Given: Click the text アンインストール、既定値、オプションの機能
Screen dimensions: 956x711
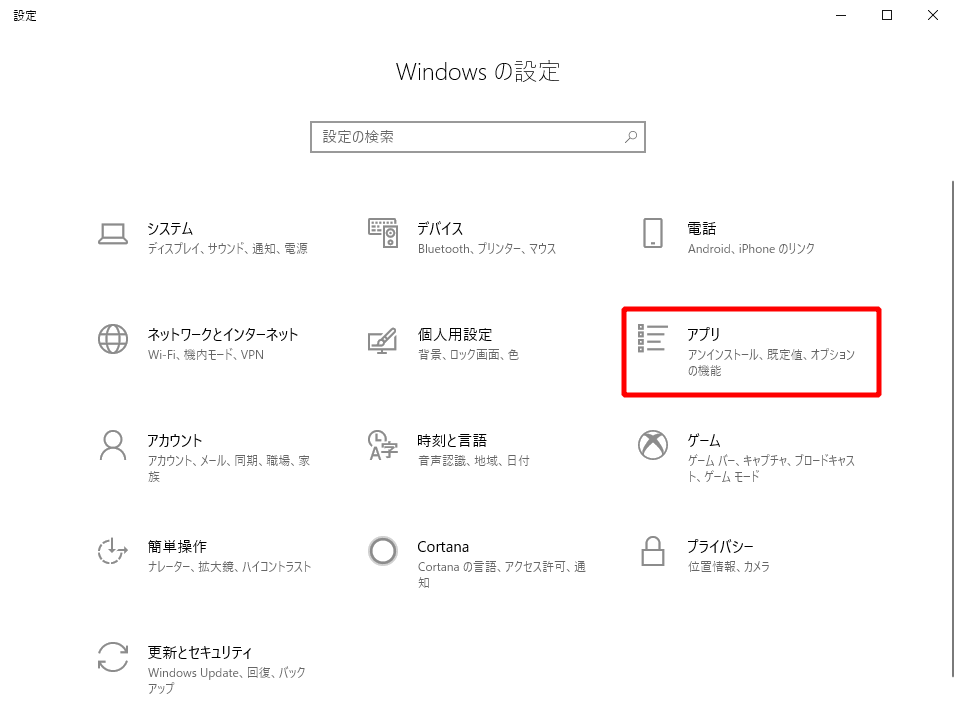Looking at the screenshot, I should coord(771,363).
